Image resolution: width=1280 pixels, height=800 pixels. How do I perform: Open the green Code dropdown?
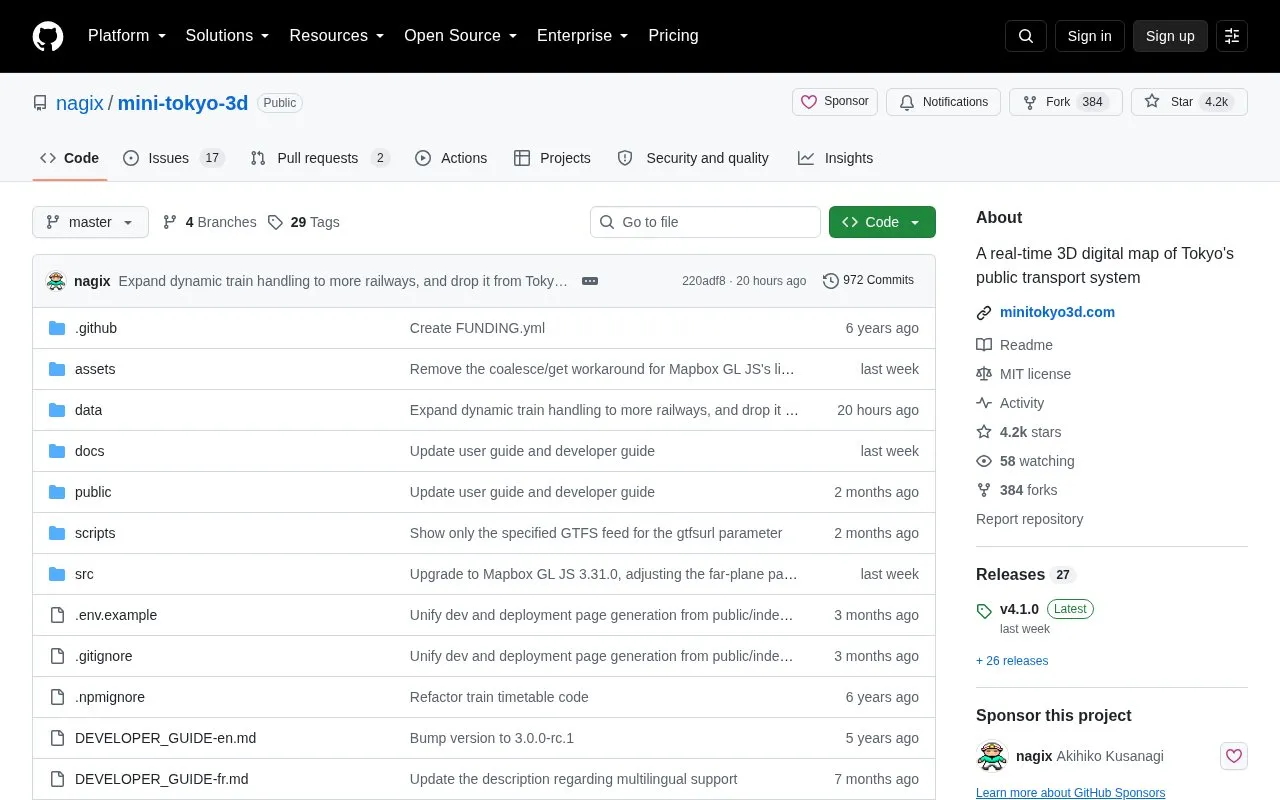tap(882, 222)
